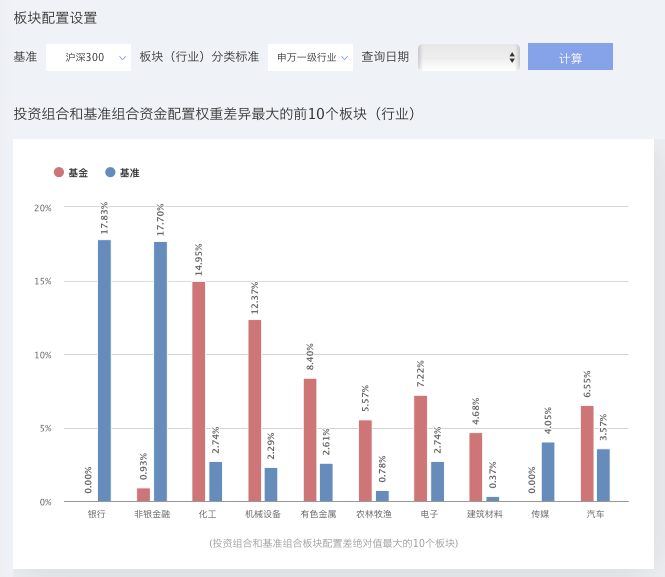Click the blue 农林牧渔 bar at 0.78%
The width and height of the screenshot is (665, 577).
[382, 496]
